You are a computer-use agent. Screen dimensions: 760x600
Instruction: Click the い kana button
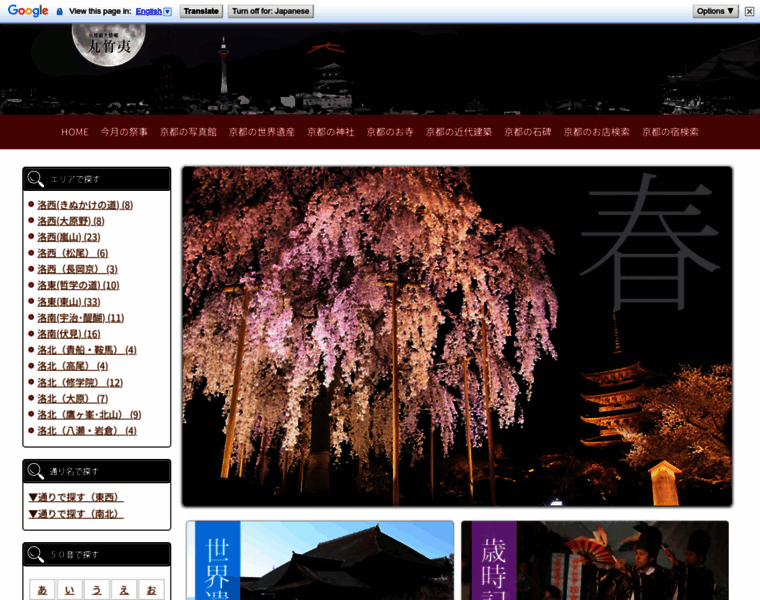(69, 590)
